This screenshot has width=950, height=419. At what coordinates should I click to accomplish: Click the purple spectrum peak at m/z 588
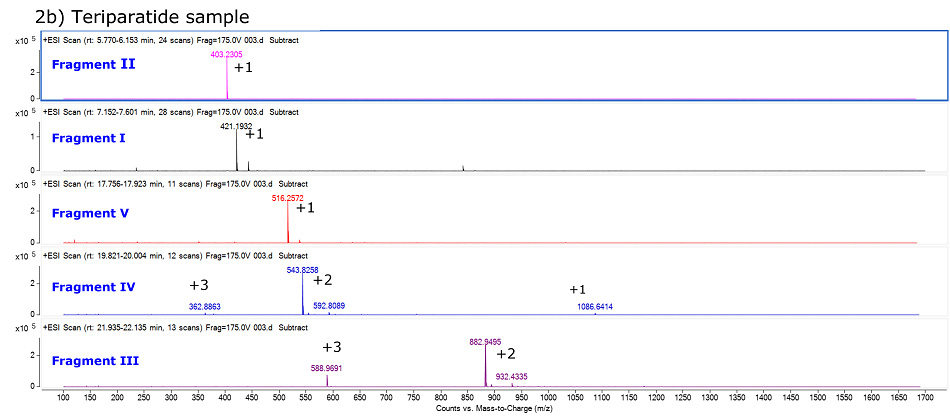(x=327, y=380)
